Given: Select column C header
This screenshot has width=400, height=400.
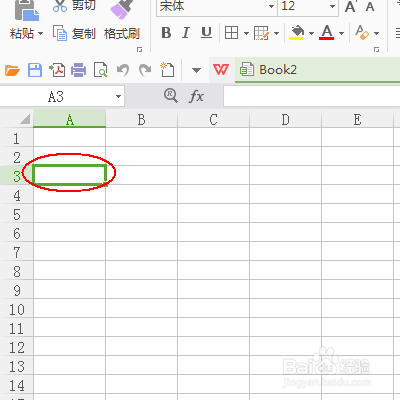Looking at the screenshot, I should click(x=214, y=119).
